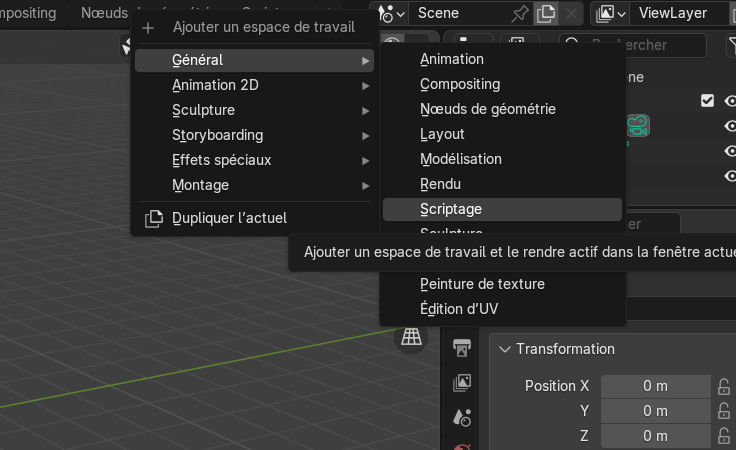Collapse the Transformation panel
This screenshot has height=450, width=736.
503,349
